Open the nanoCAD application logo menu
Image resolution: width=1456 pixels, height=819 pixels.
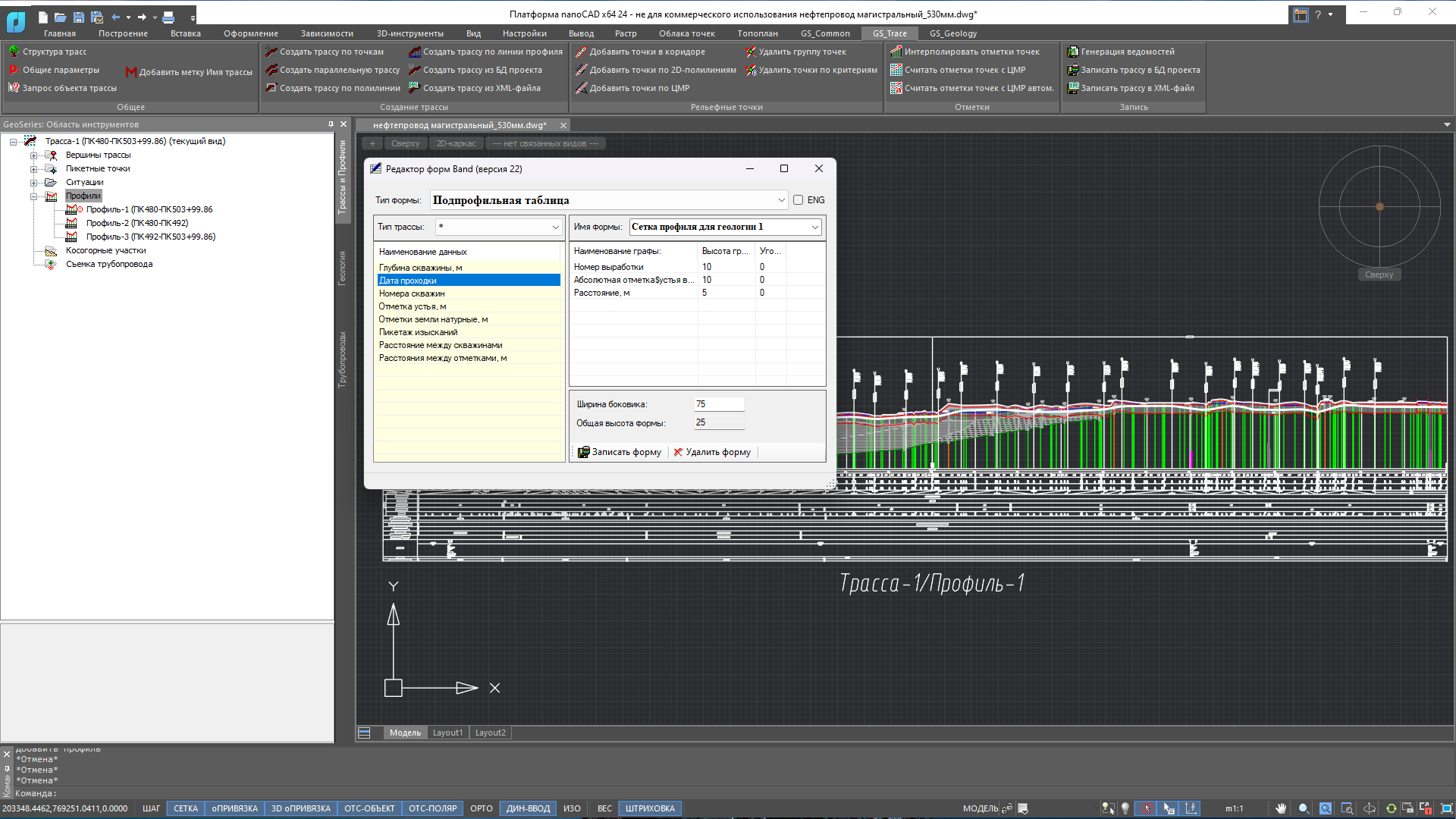point(16,21)
